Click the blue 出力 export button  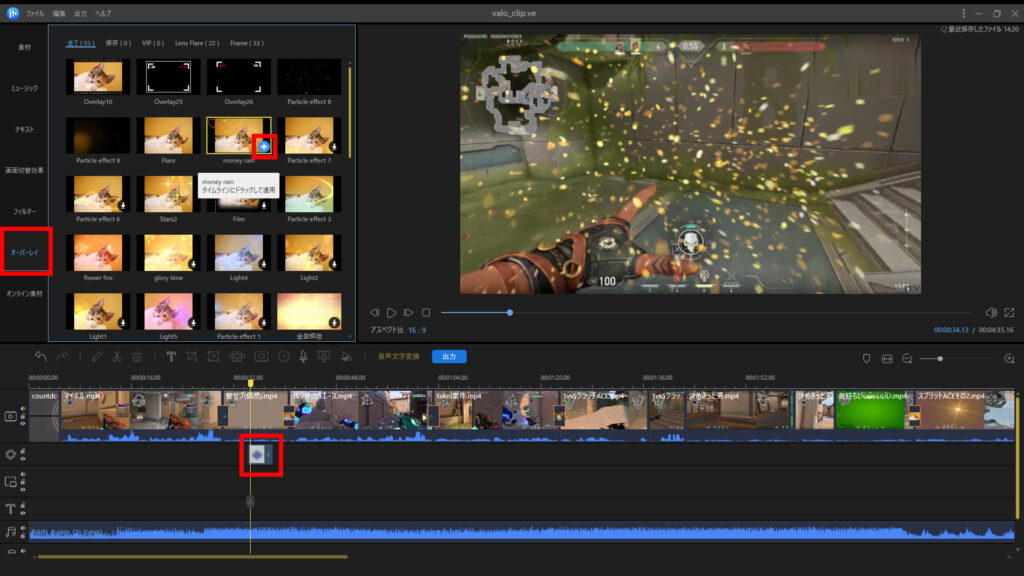click(x=449, y=357)
